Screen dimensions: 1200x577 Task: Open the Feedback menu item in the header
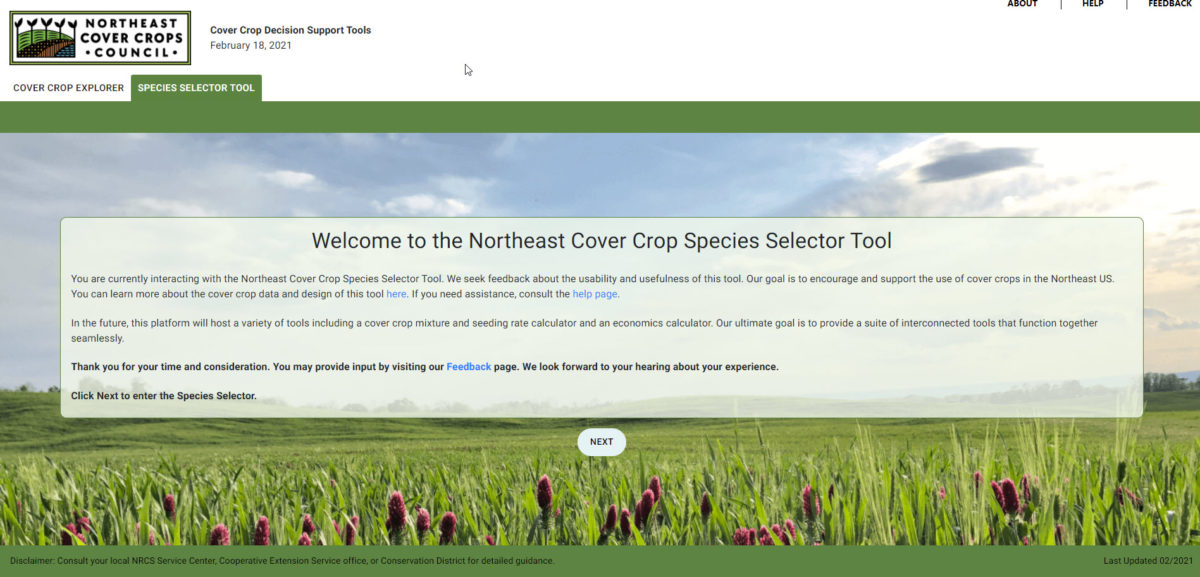pos(1170,4)
